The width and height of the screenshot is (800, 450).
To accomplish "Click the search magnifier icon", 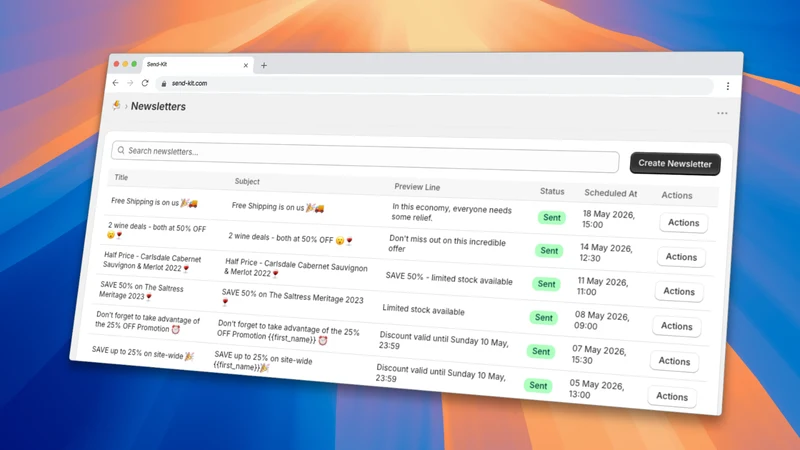I will coord(121,150).
